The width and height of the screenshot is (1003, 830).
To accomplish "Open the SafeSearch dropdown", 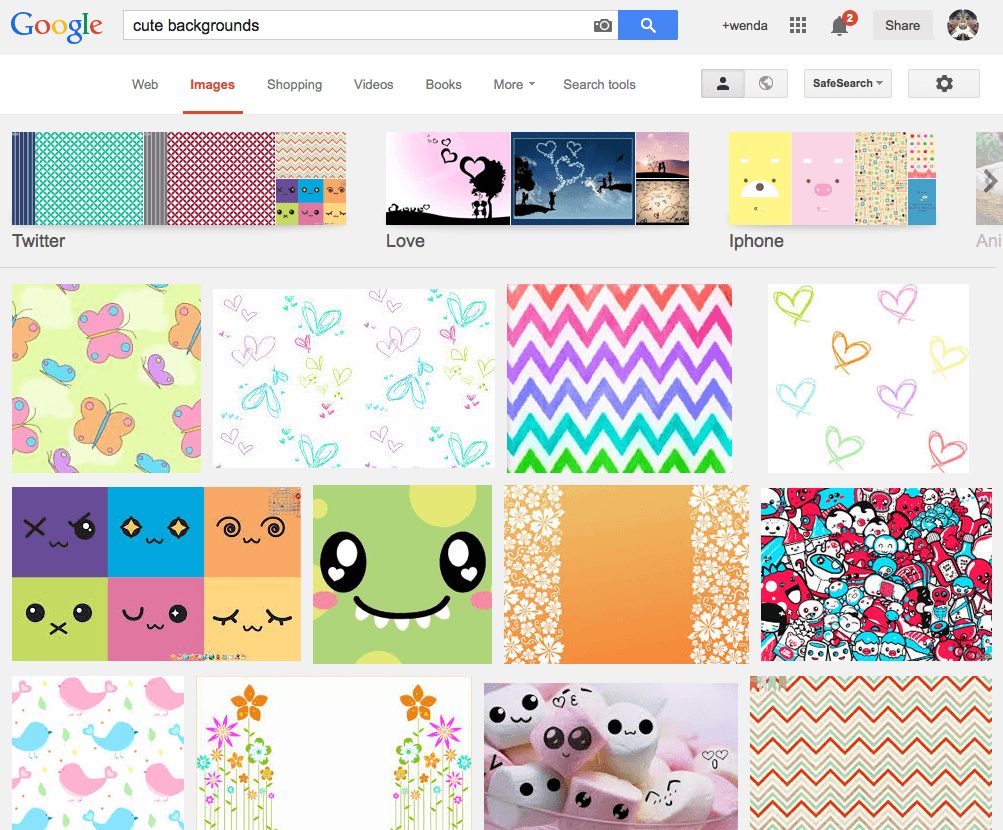I will [x=847, y=83].
